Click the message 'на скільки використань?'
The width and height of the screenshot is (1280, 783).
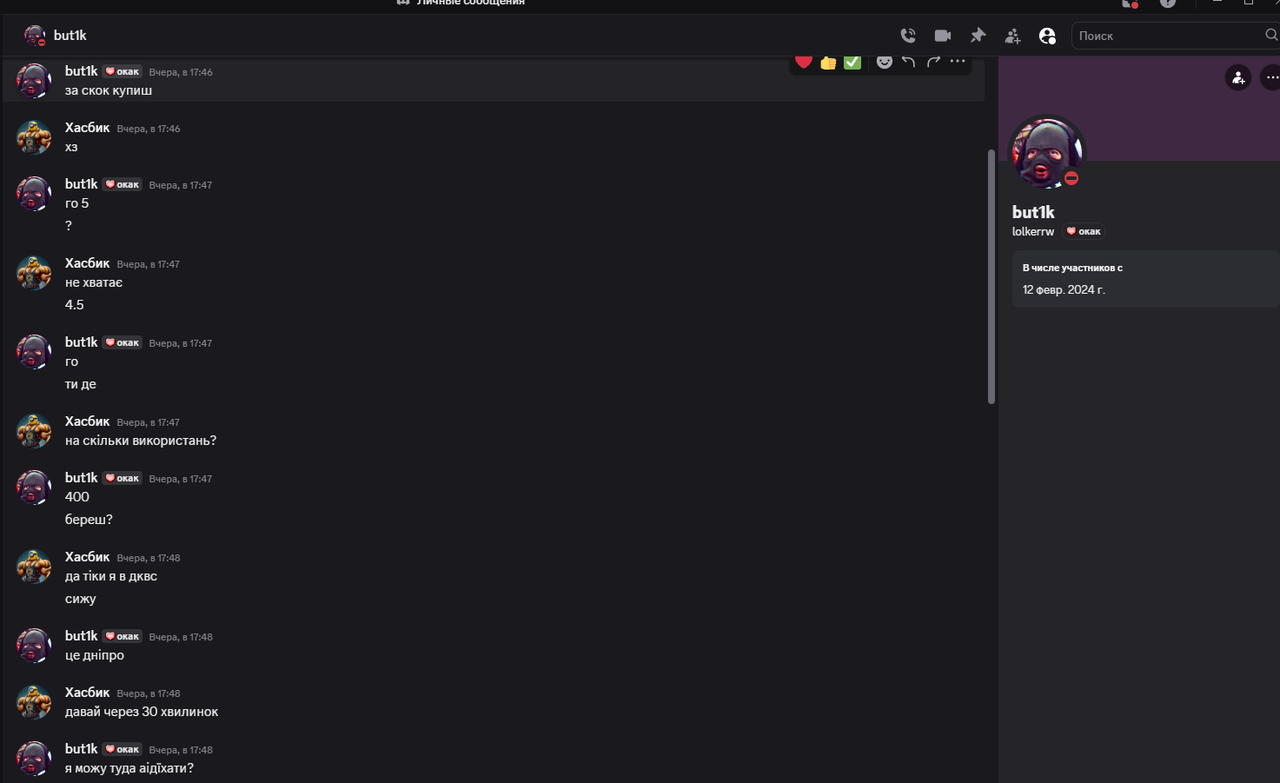click(x=141, y=440)
